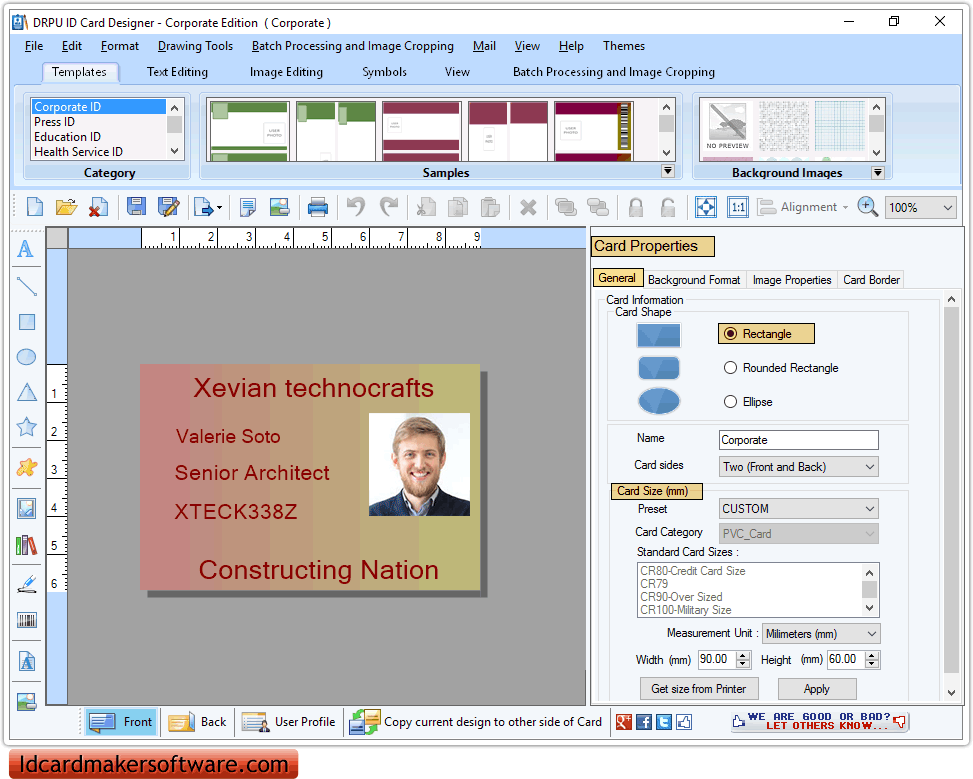The width and height of the screenshot is (973, 779).
Task: Increase card Width using the up stepper
Action: point(743,655)
